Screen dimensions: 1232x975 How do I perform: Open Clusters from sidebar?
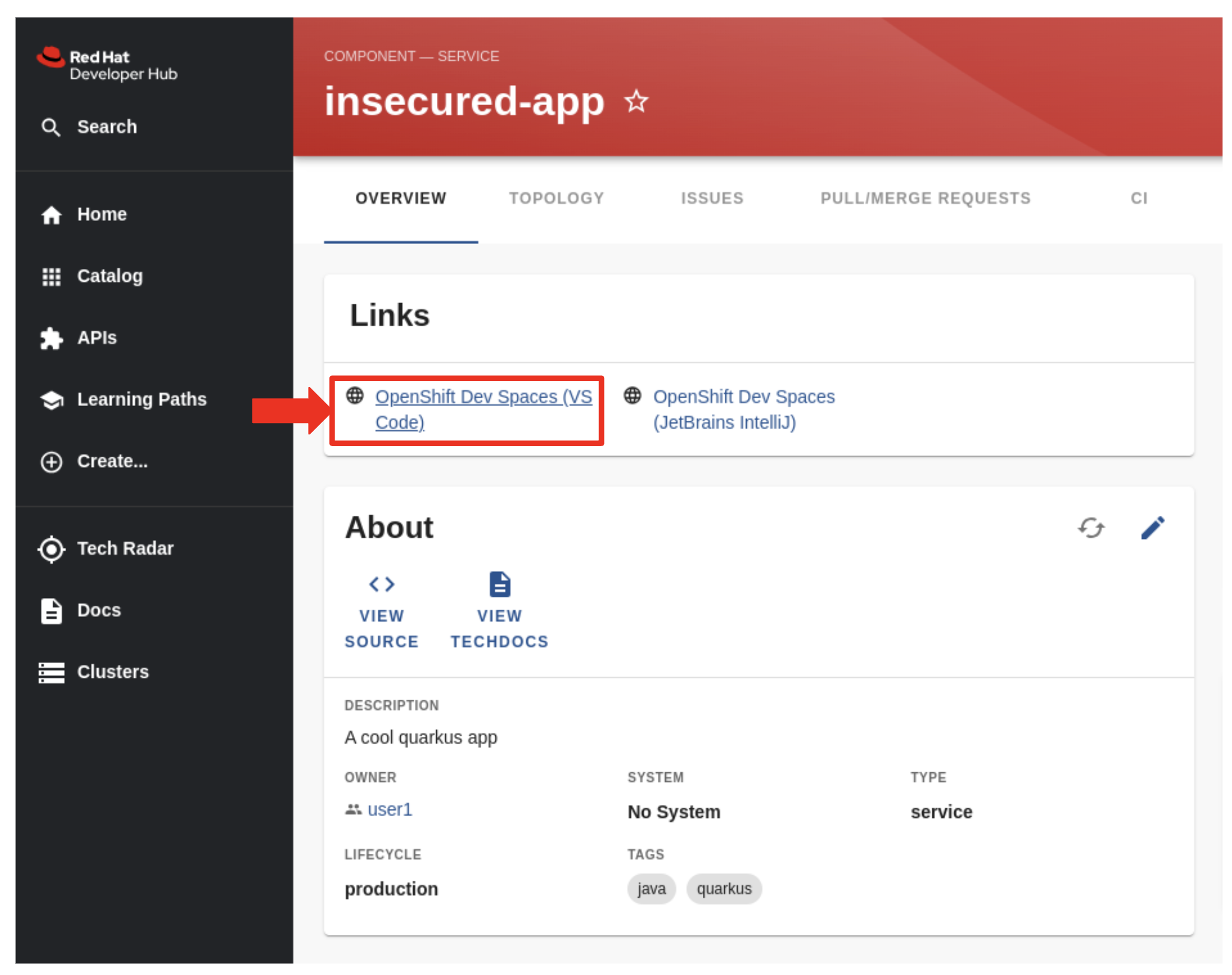click(113, 672)
